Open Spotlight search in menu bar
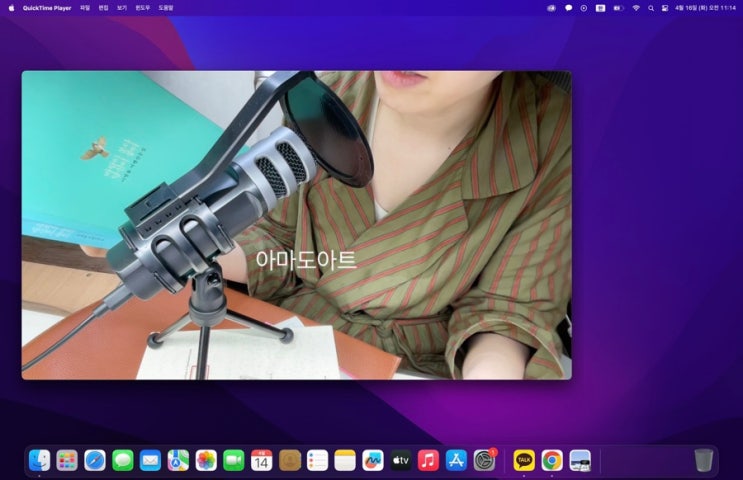Screen dimensions: 743x480 (x=651, y=8)
